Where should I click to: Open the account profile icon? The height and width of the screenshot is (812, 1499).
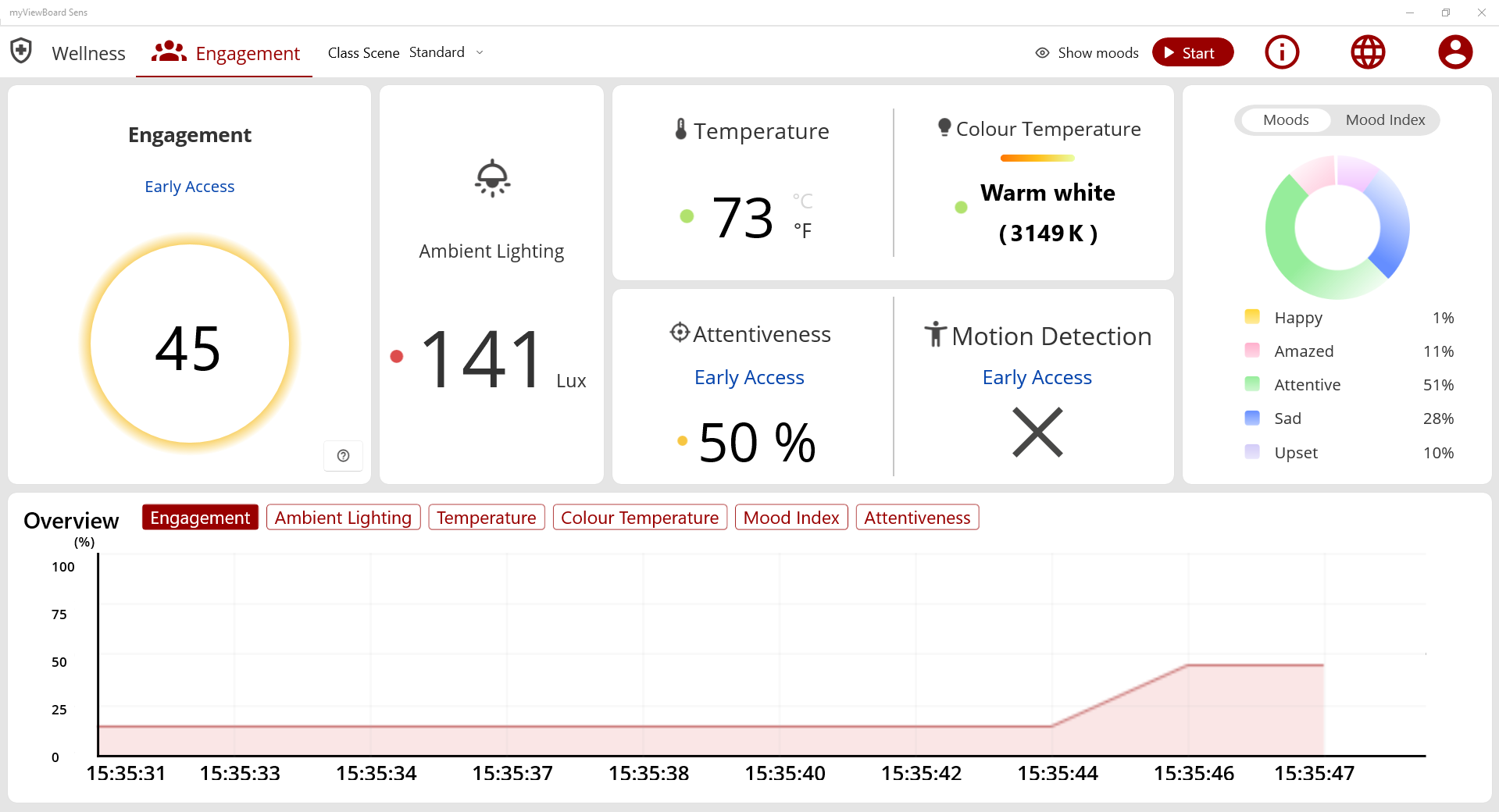(x=1454, y=52)
